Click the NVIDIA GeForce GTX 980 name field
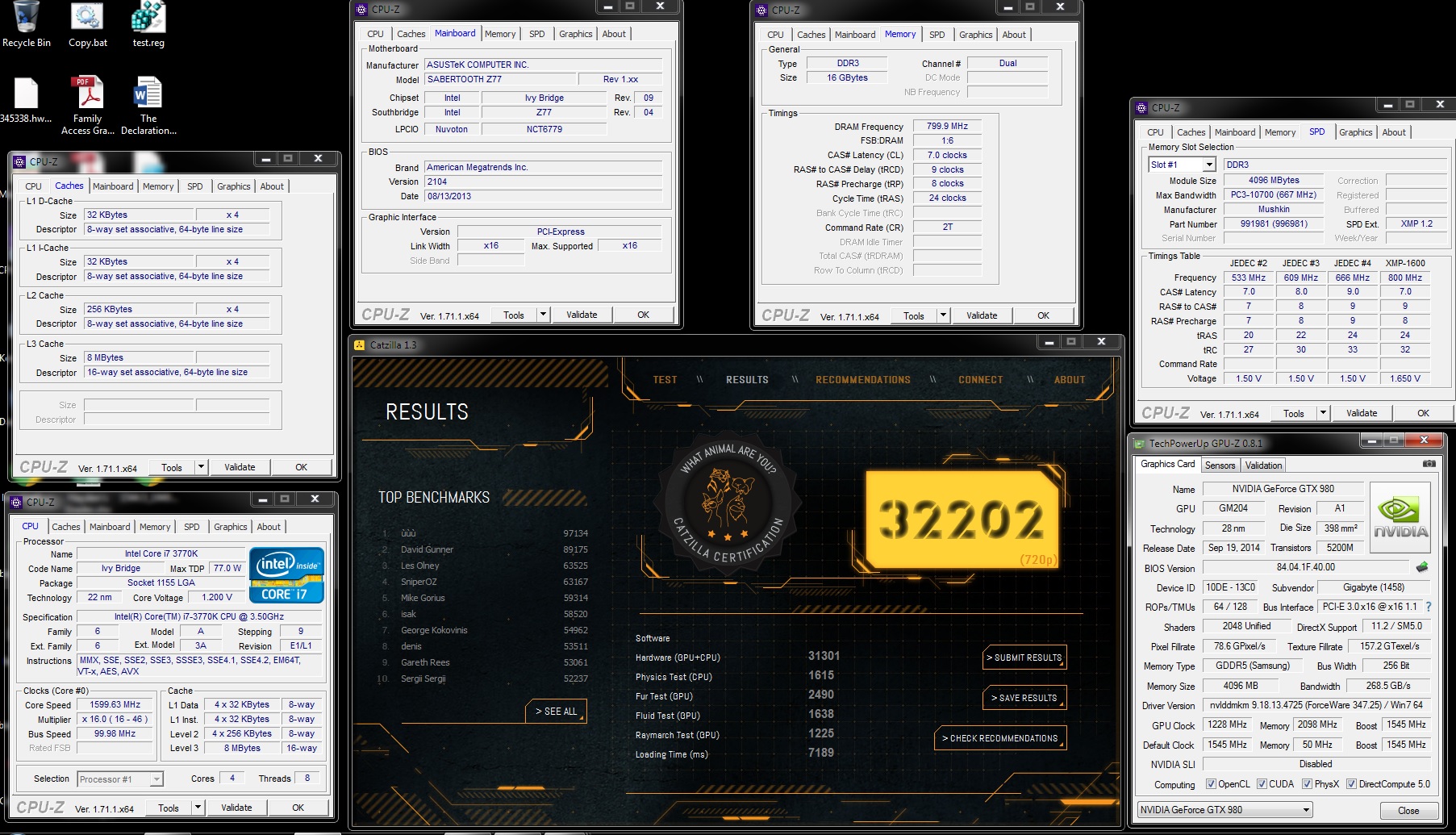The height and width of the screenshot is (835, 1456). [x=1283, y=489]
